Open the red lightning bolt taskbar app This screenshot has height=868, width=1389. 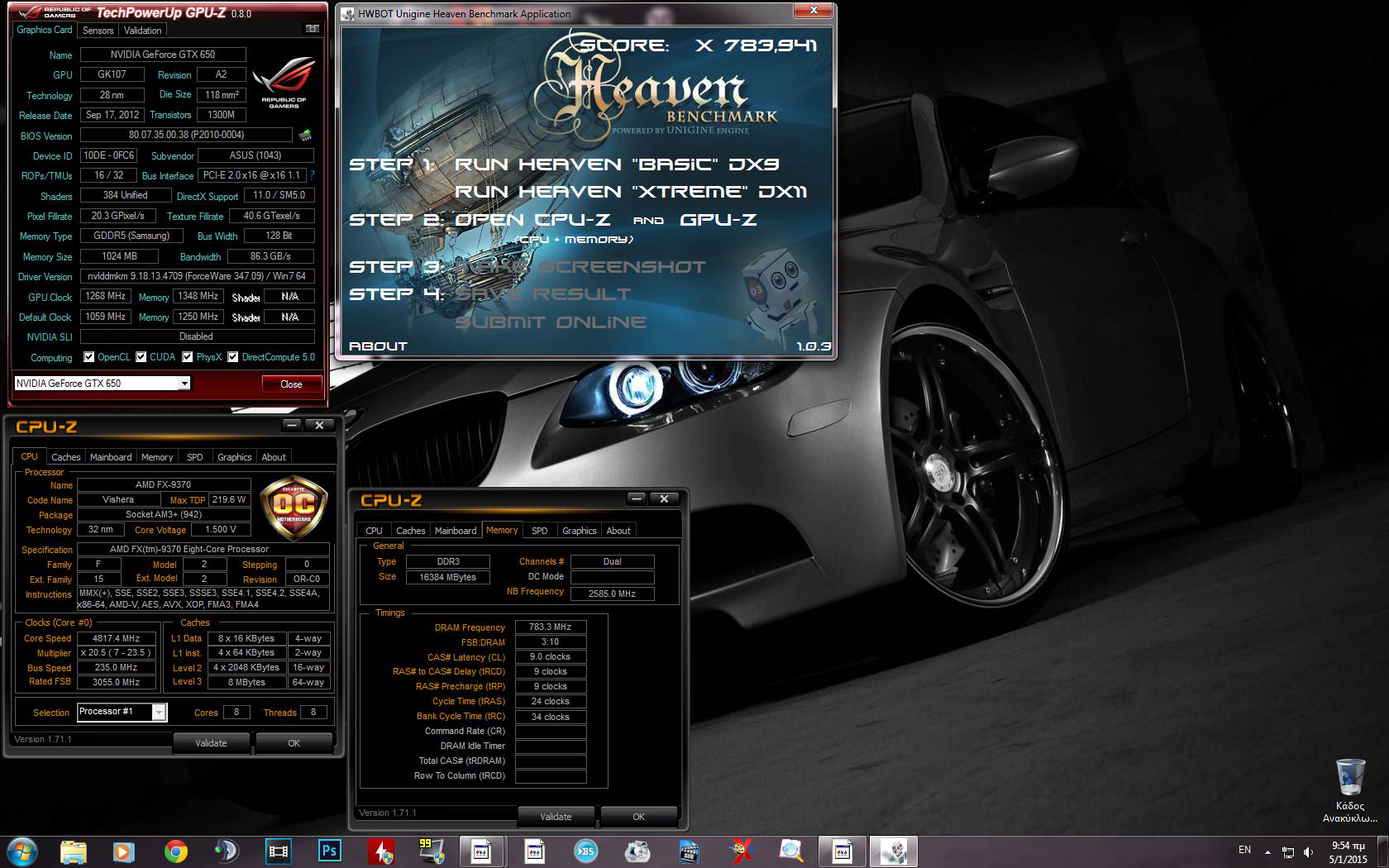point(380,851)
